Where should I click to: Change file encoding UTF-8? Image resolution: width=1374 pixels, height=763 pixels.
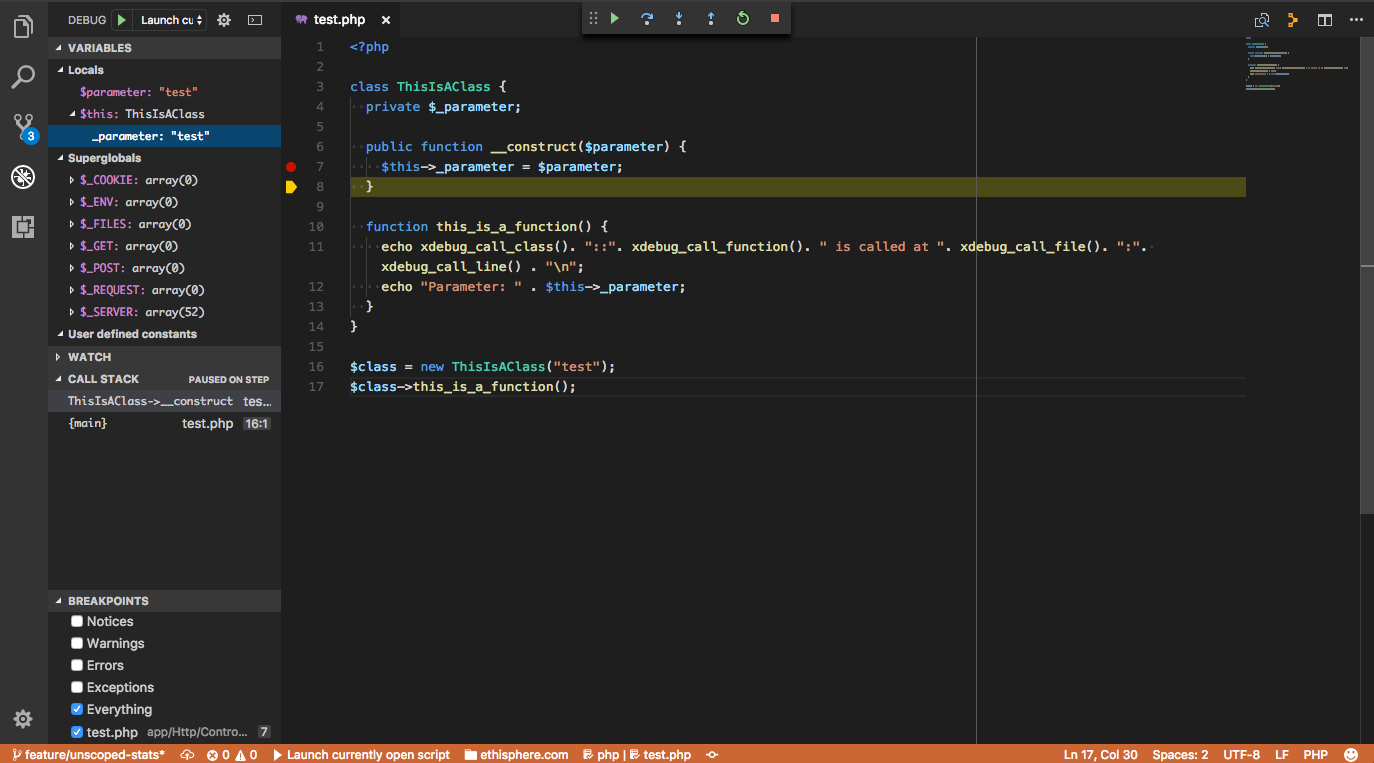[1242, 755]
